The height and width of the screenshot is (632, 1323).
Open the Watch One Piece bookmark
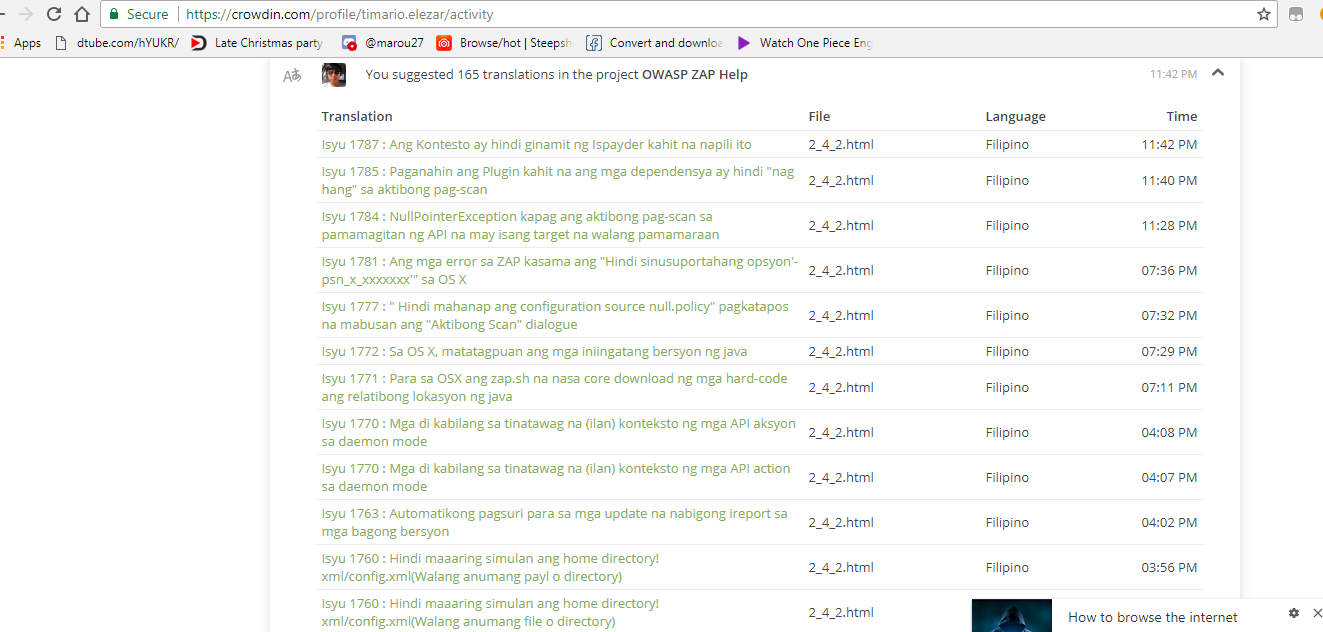[805, 43]
